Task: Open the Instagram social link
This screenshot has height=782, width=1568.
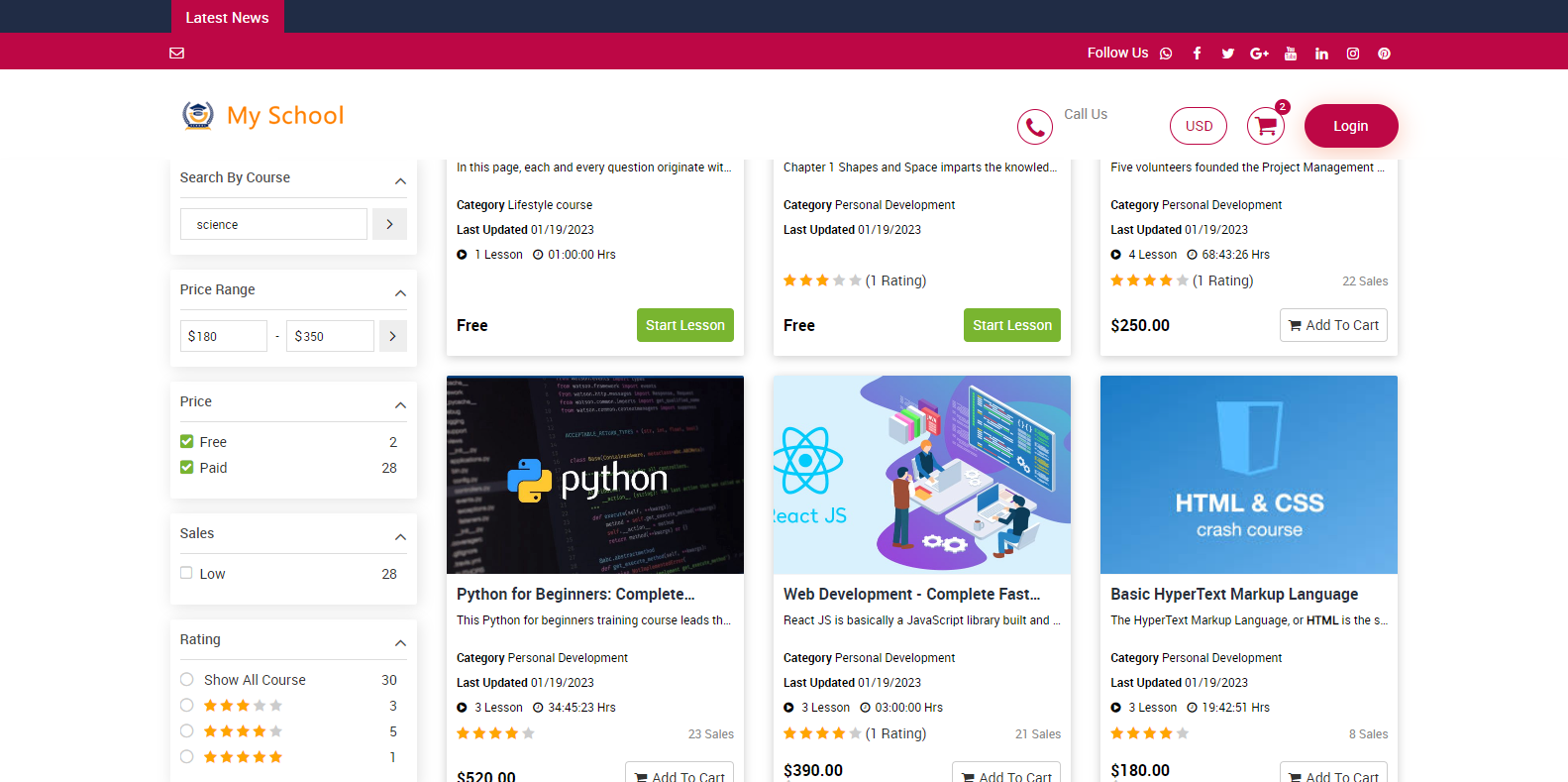Action: 1352,54
